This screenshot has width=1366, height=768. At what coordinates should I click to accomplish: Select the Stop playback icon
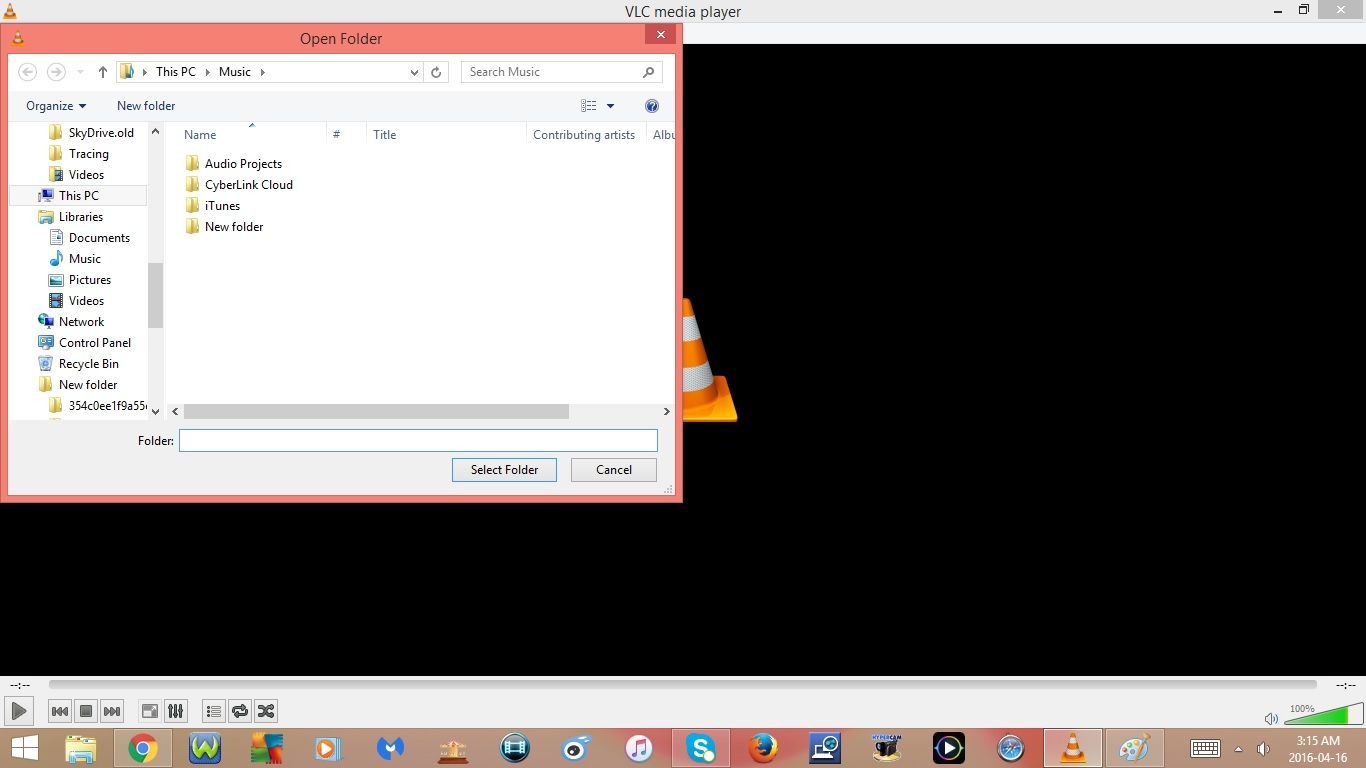pos(85,711)
